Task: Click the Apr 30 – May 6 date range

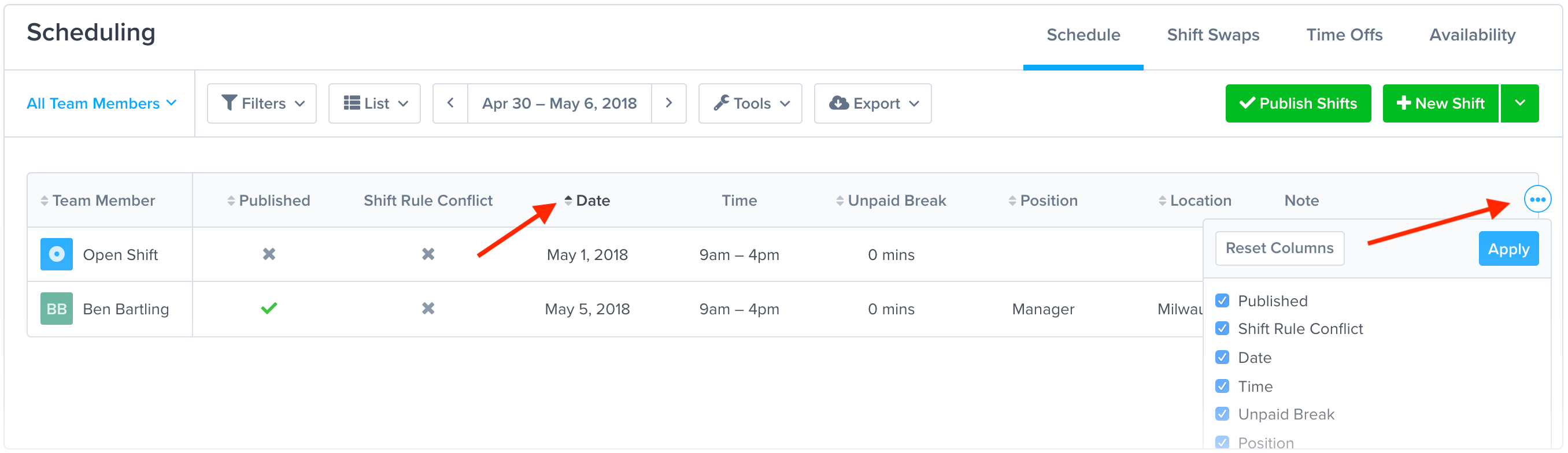Action: point(560,103)
